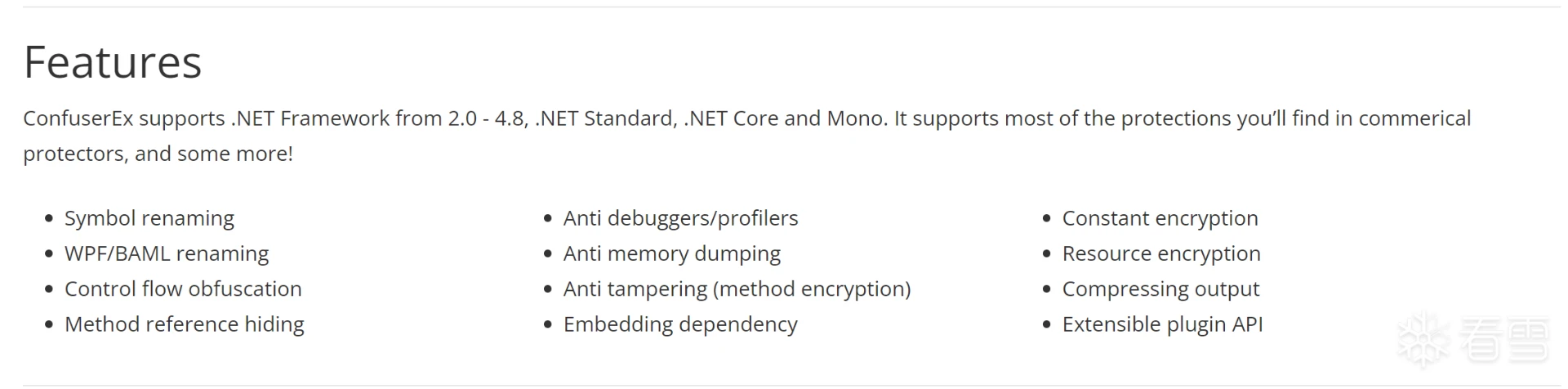Select the Embedding dependency item
The image size is (1568, 389).
[680, 324]
